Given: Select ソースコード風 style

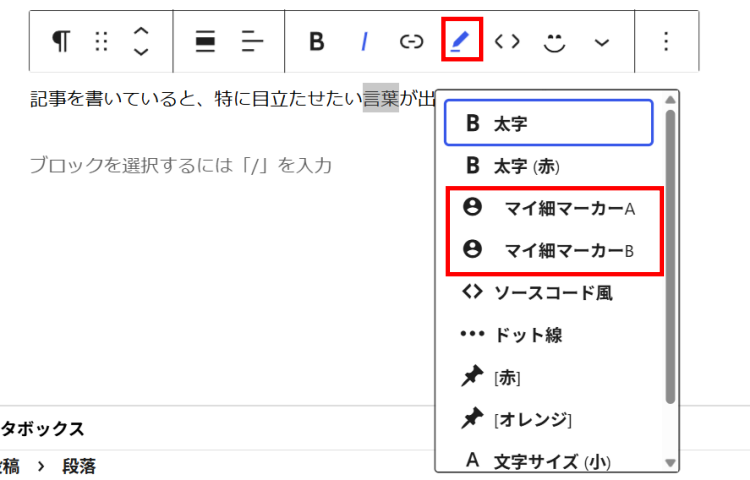Looking at the screenshot, I should click(549, 293).
